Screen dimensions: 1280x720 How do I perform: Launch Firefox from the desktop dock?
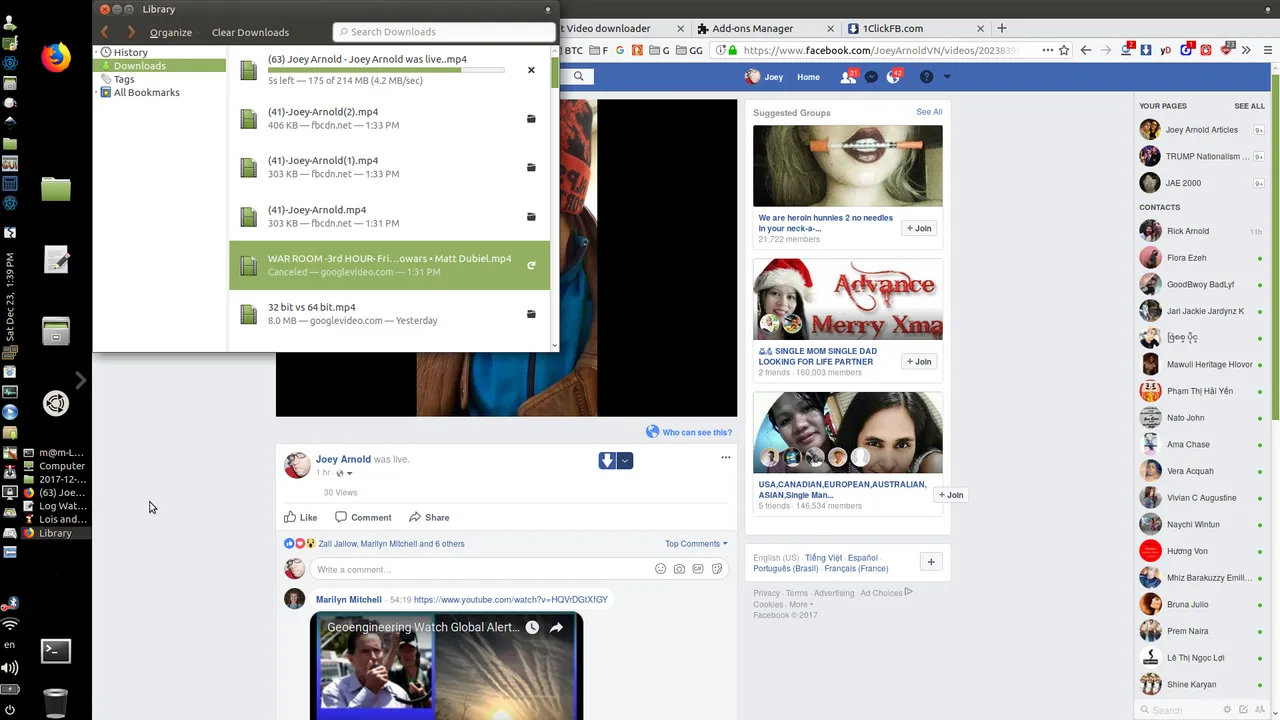tap(56, 57)
